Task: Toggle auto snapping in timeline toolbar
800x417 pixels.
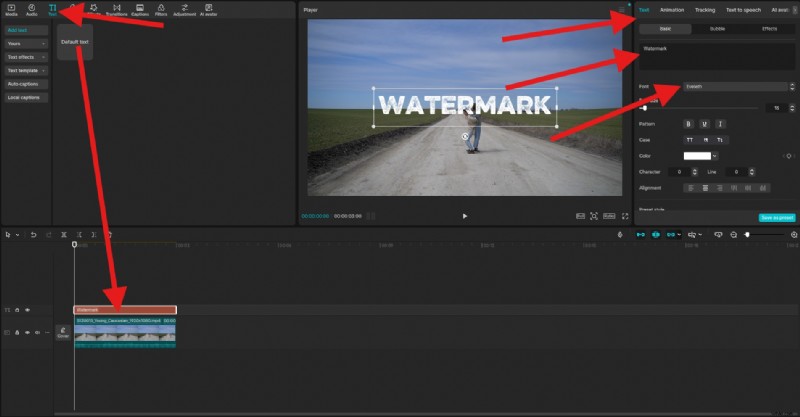Action: [656, 235]
